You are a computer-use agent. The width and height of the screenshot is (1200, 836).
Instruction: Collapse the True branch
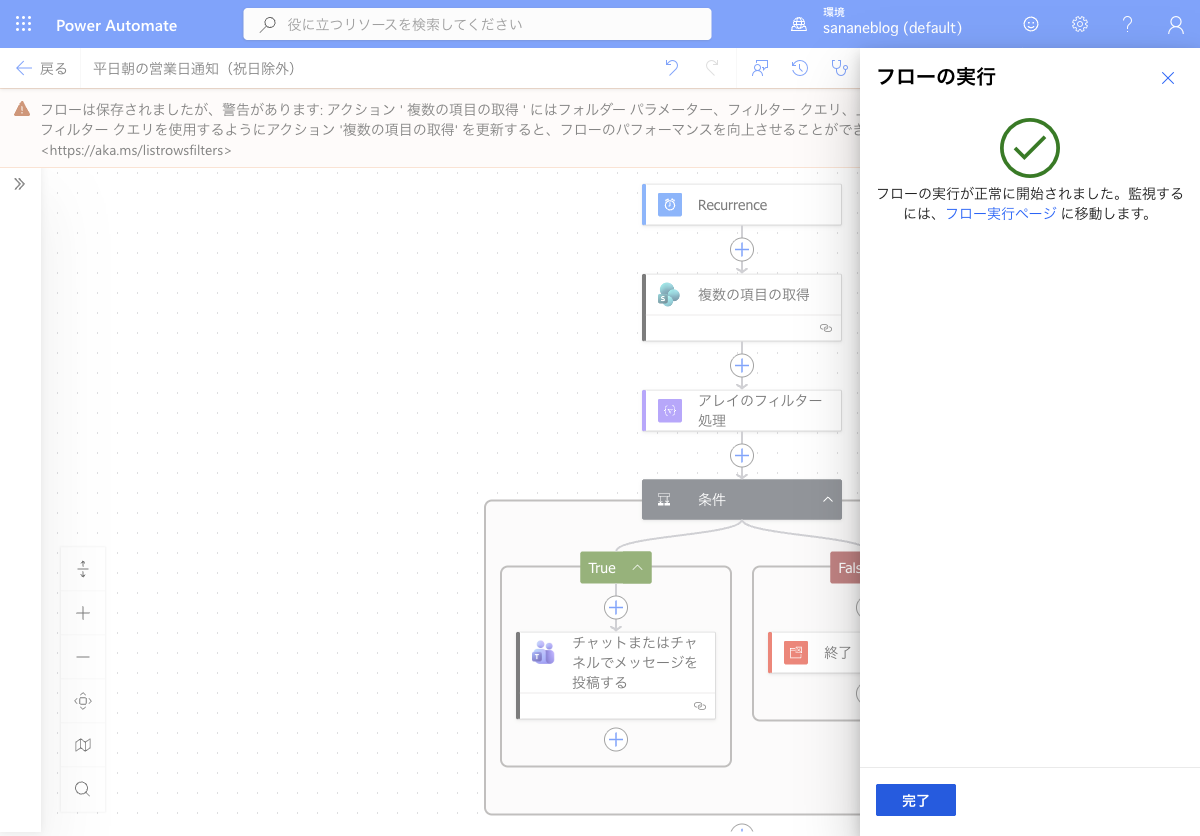[637, 568]
